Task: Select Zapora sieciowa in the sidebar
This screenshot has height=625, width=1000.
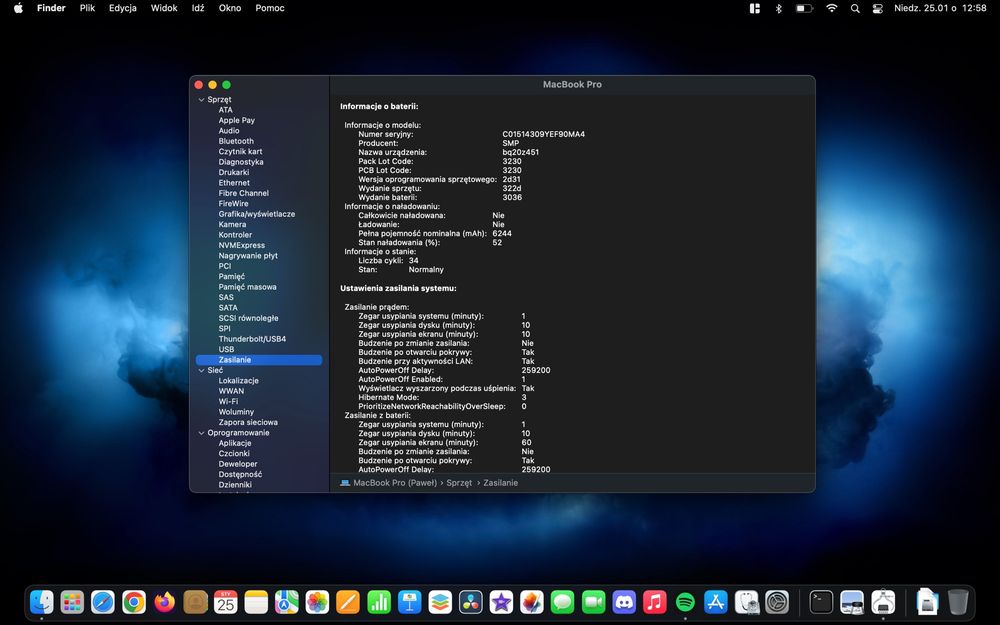Action: coord(248,422)
